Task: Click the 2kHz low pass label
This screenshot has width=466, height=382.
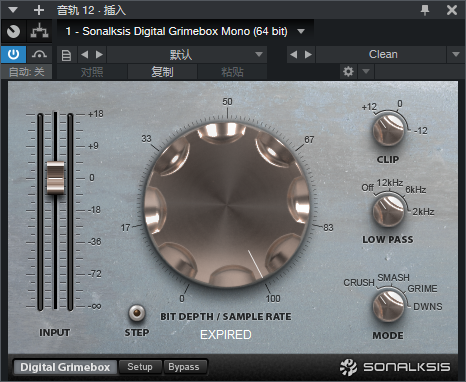Action: pos(423,212)
